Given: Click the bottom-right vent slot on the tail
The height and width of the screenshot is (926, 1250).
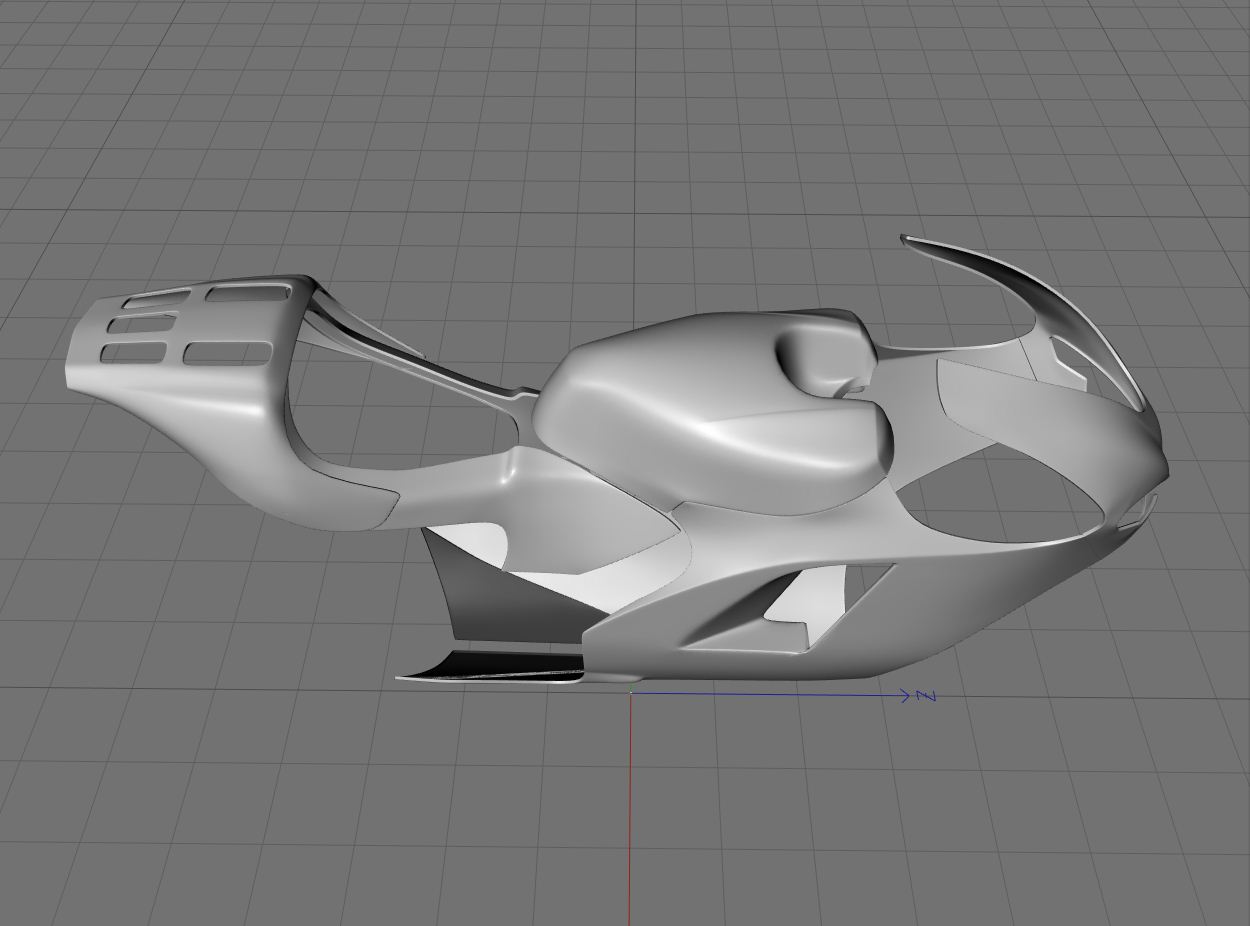Looking at the screenshot, I should [228, 352].
